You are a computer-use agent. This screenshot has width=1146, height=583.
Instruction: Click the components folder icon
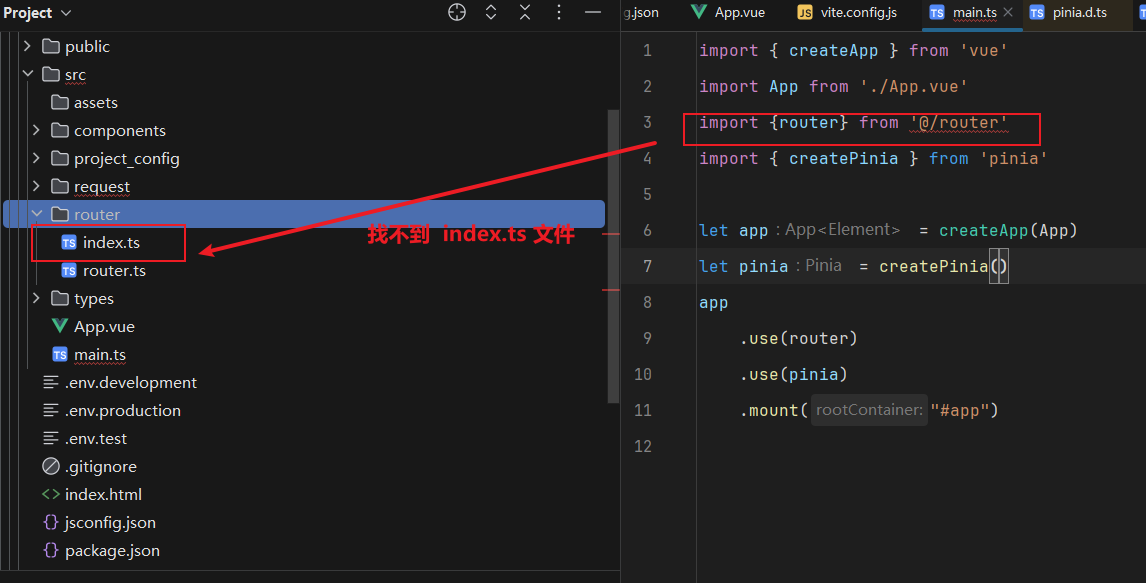click(60, 130)
